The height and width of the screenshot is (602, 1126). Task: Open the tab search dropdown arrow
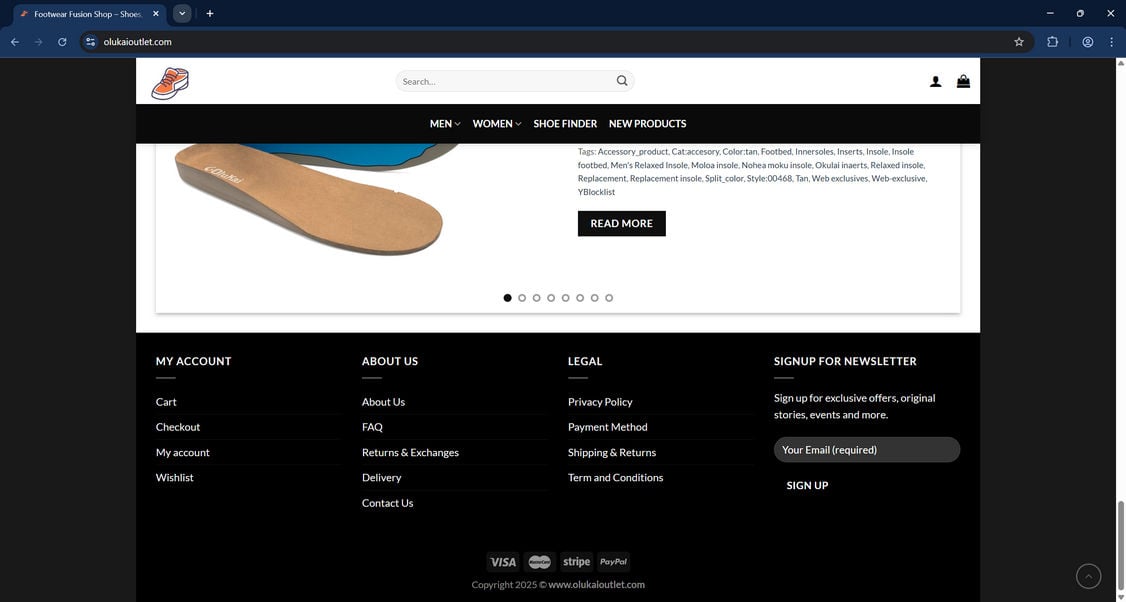point(182,14)
